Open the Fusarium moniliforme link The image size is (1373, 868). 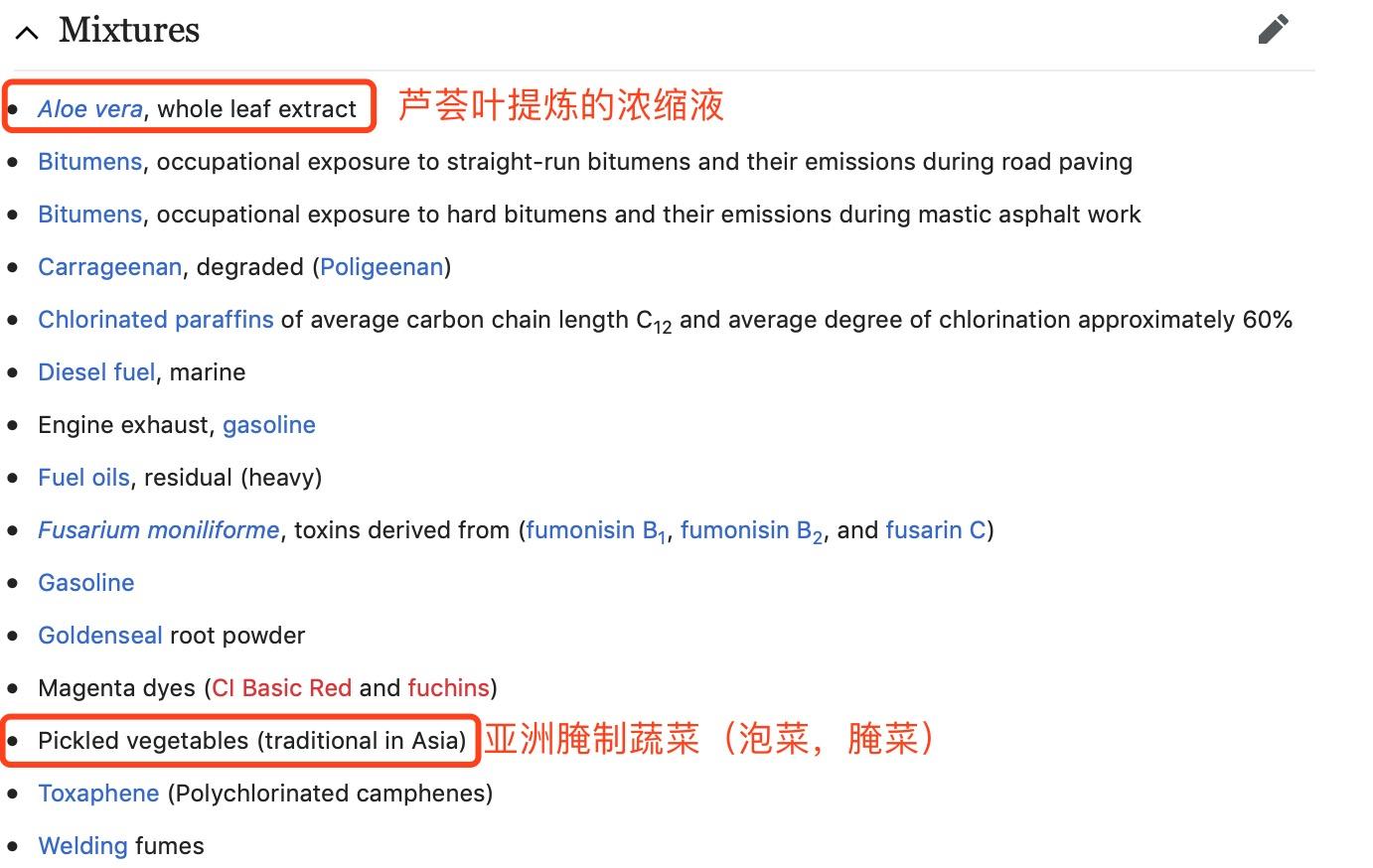point(159,530)
